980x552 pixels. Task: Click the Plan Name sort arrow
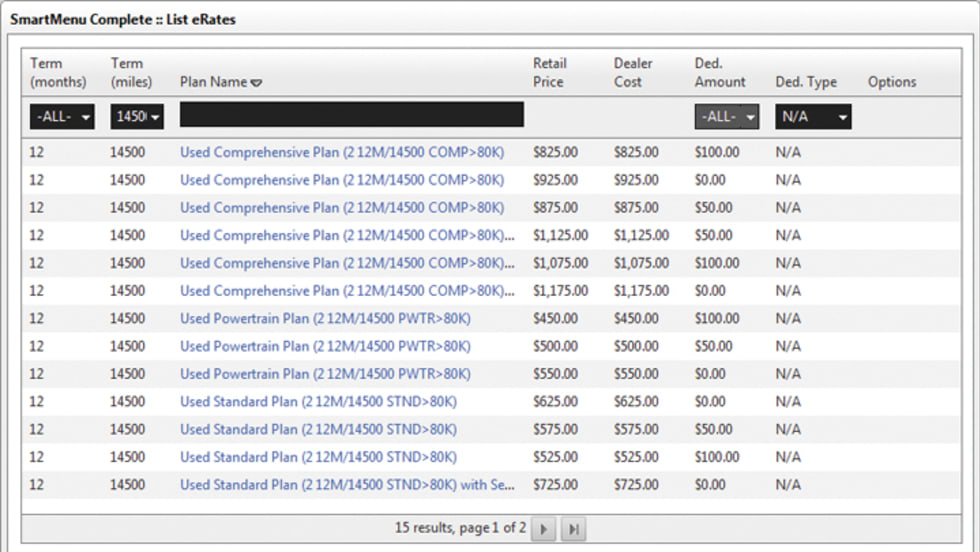pyautogui.click(x=256, y=83)
